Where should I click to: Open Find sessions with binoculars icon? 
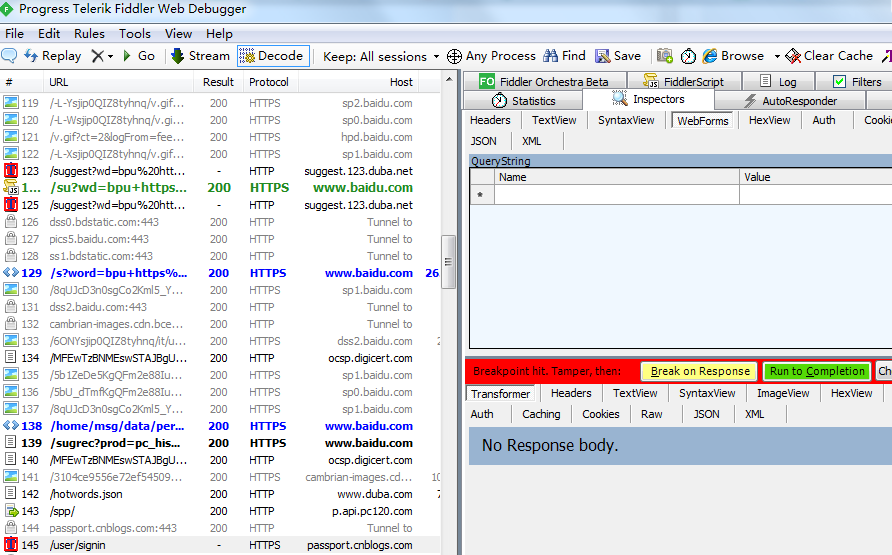564,56
